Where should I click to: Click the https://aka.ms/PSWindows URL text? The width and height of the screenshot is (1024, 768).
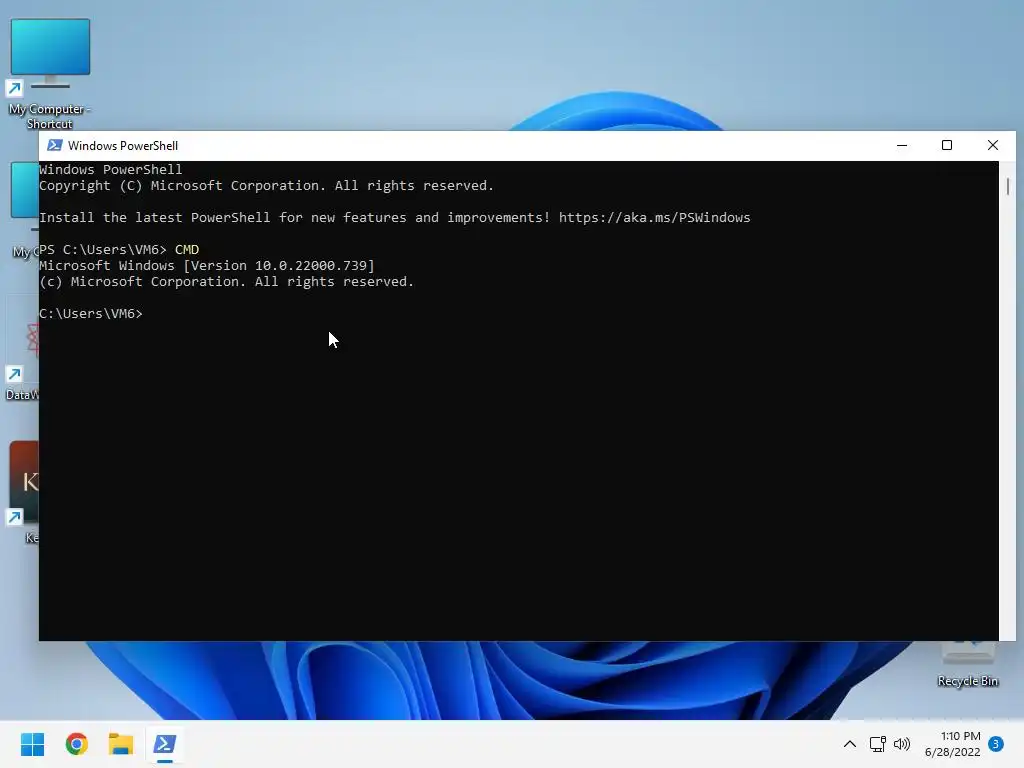point(654,217)
